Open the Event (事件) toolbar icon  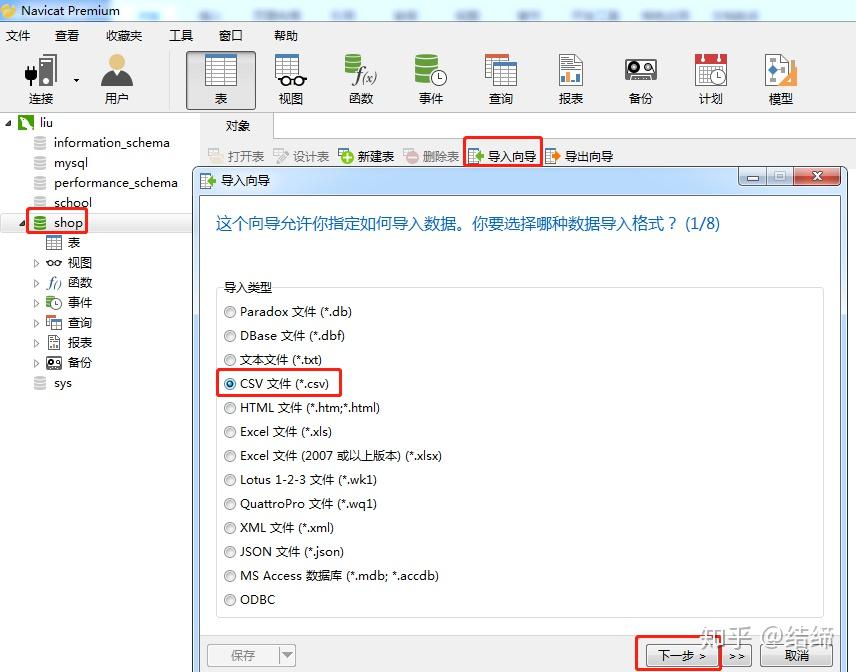tap(430, 80)
